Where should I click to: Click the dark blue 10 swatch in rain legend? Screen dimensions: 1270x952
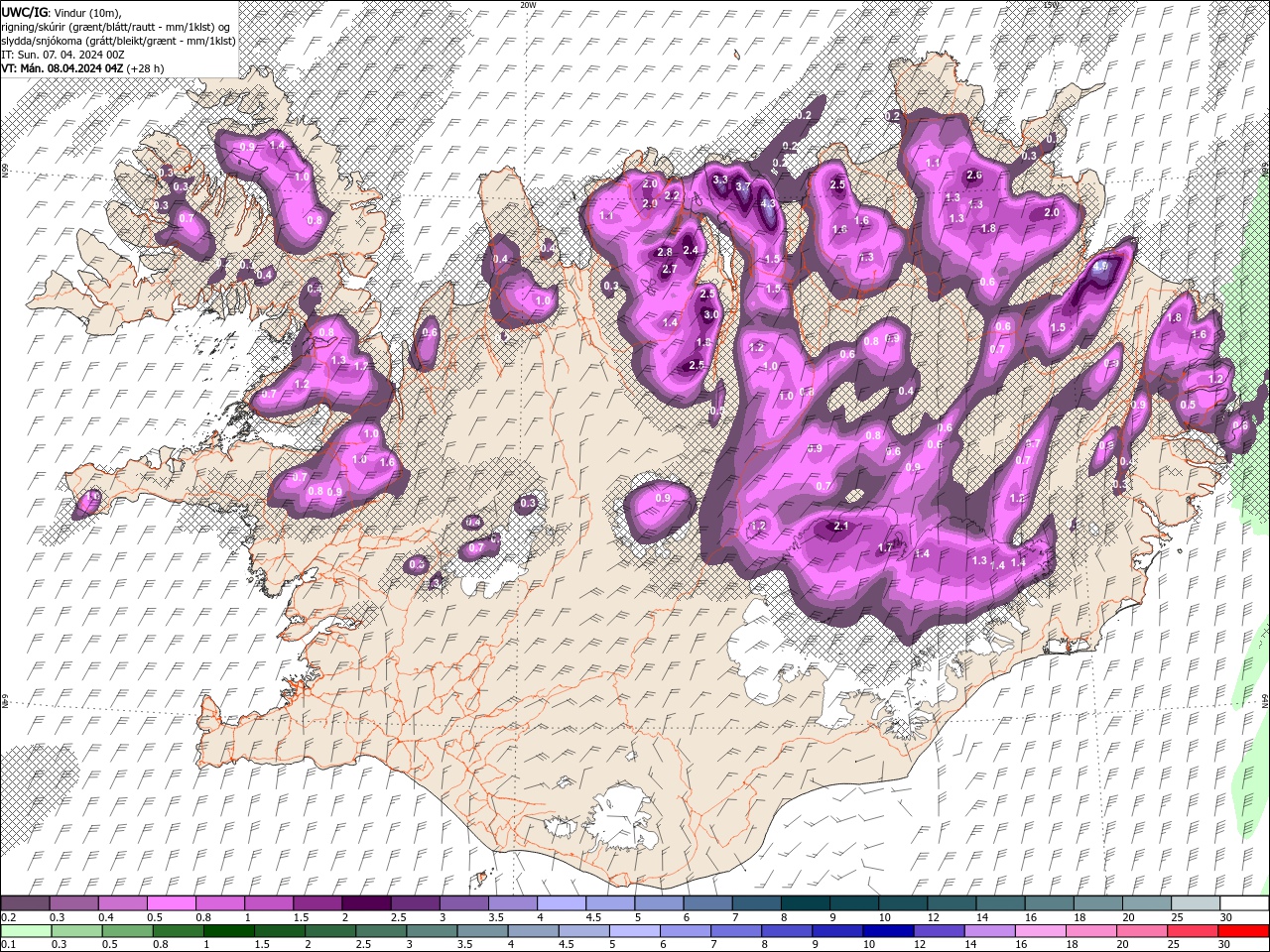tap(887, 931)
